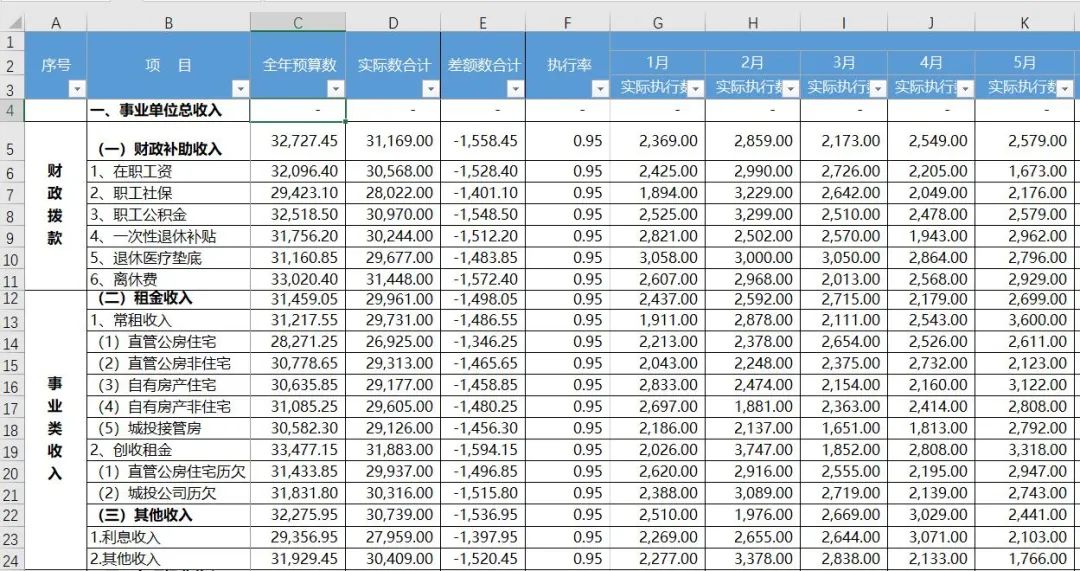The height and width of the screenshot is (571, 1080).
Task: Select column I header
Action: 844,23
